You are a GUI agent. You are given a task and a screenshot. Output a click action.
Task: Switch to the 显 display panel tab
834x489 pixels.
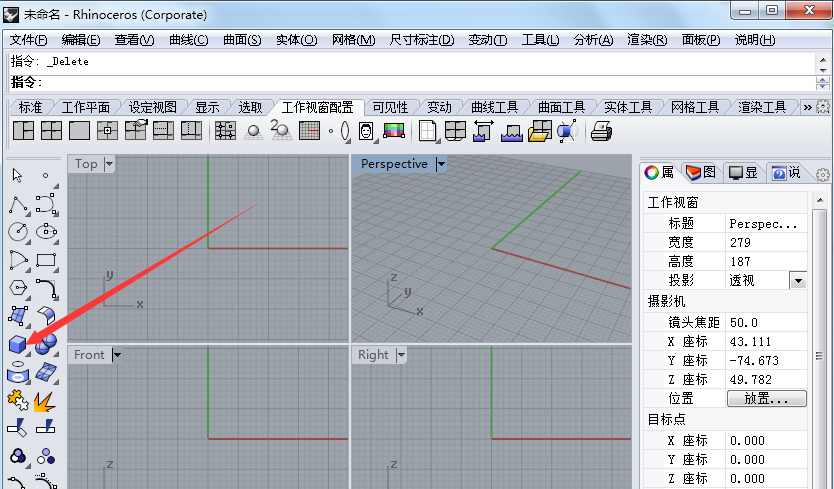744,172
